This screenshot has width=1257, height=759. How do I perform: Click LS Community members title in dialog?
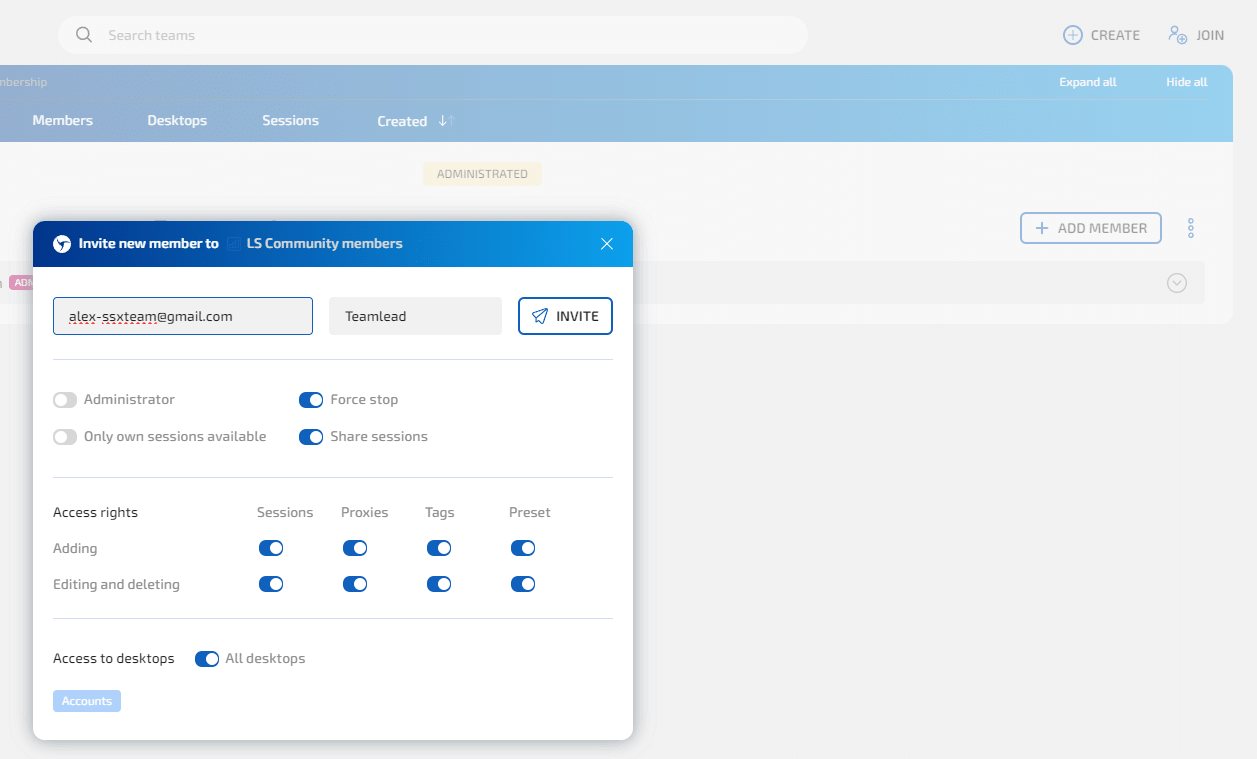(324, 244)
